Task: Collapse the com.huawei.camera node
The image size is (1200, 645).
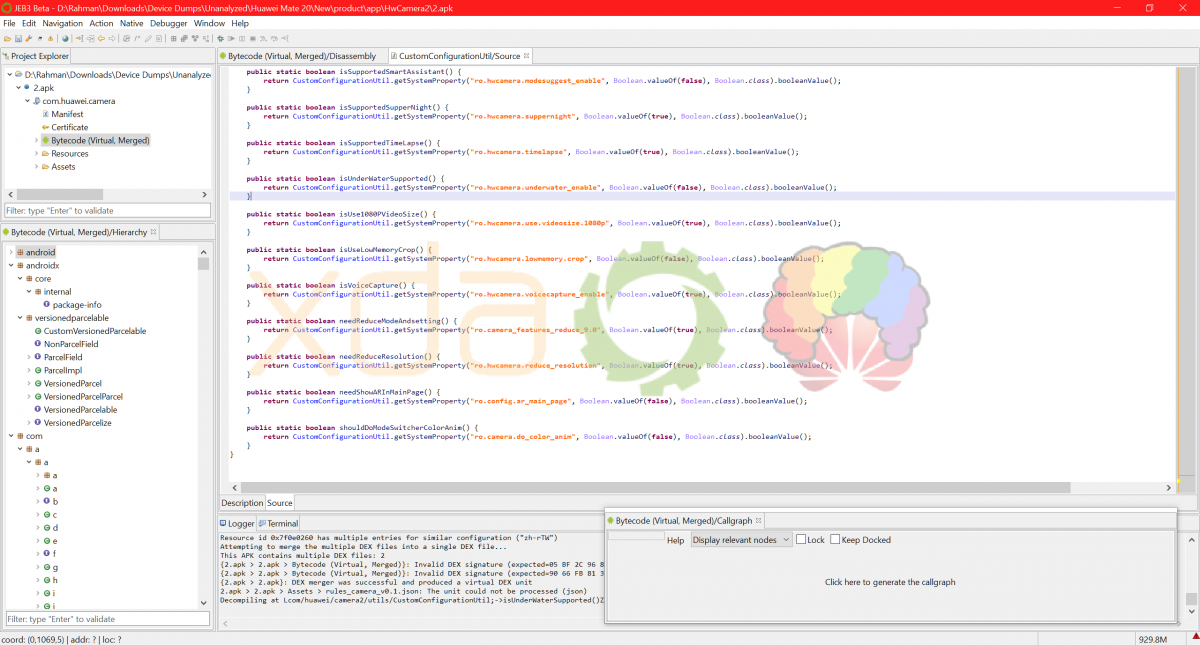Action: [27, 101]
